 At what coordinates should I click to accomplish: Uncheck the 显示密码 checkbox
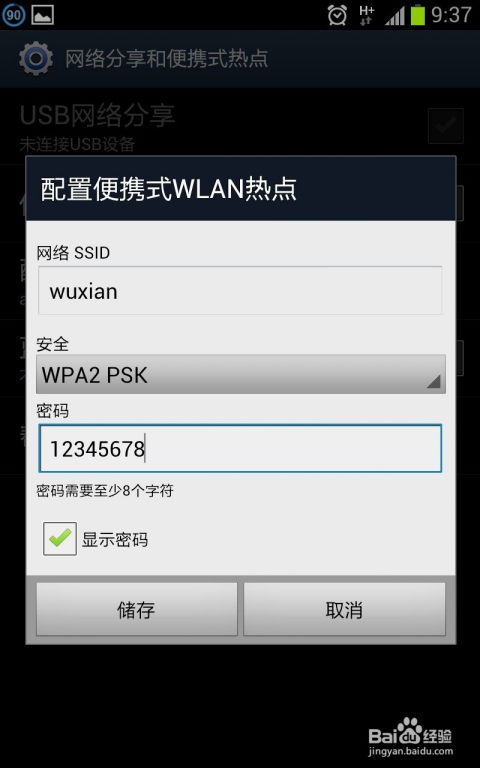[x=60, y=538]
